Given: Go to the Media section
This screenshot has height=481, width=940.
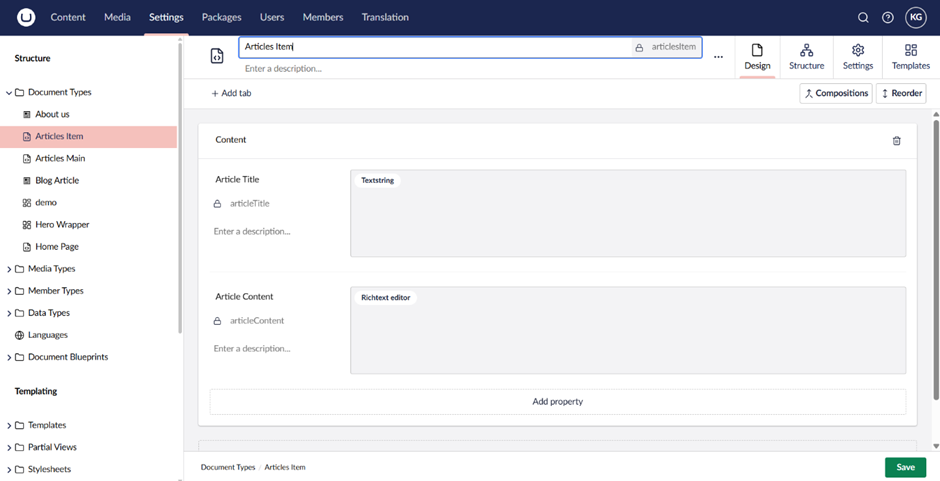Looking at the screenshot, I should (118, 17).
